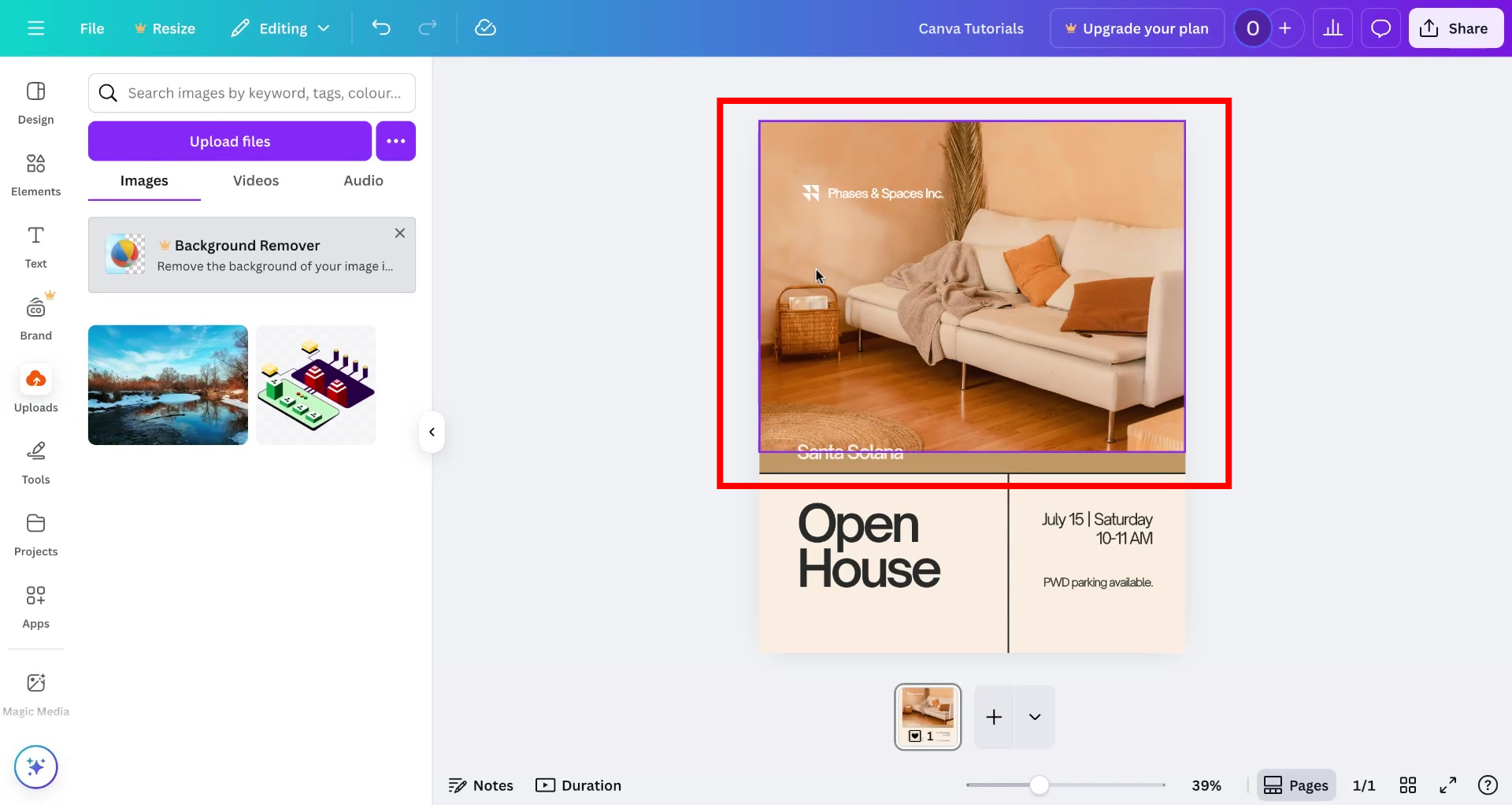Open the File menu

(91, 28)
